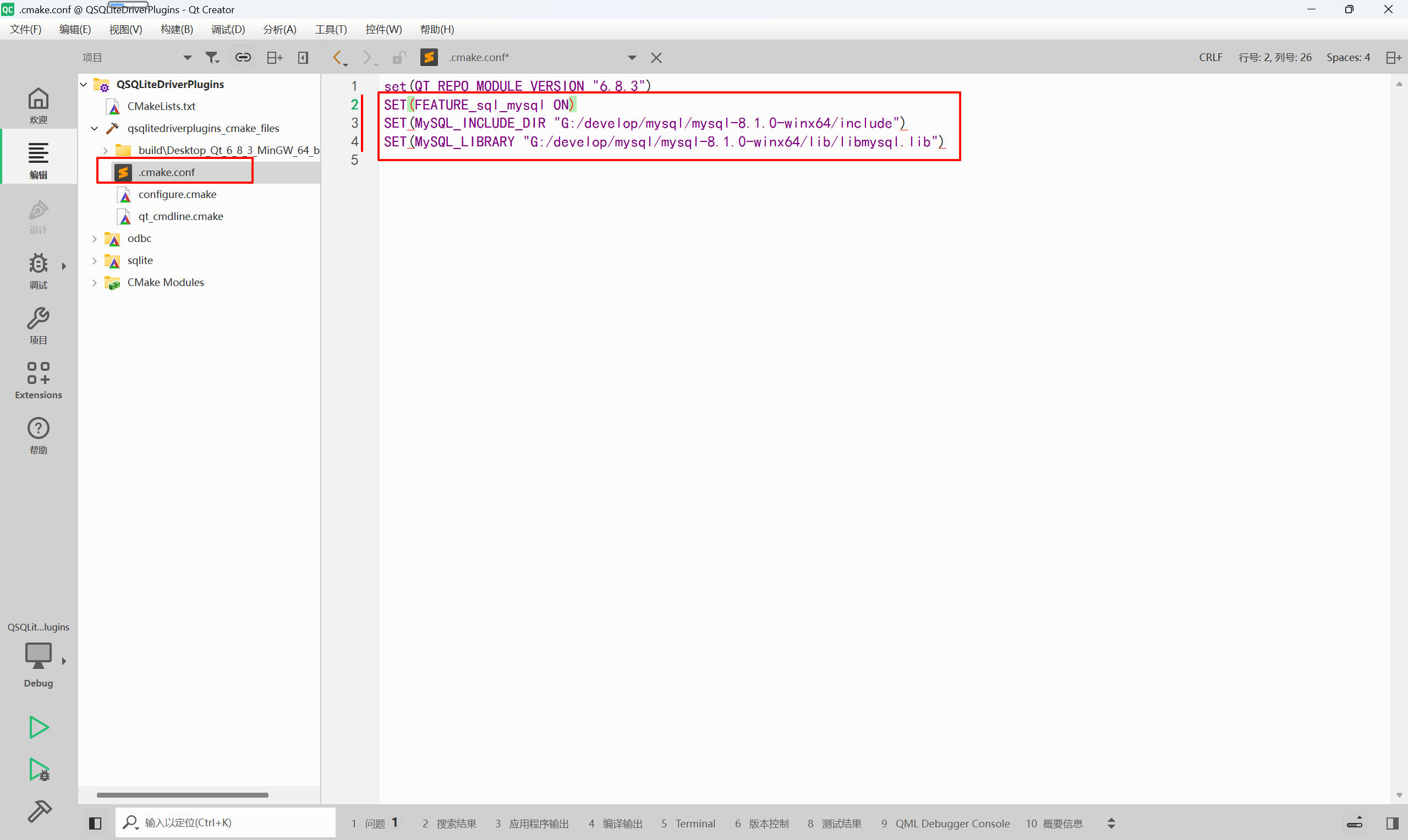1408x840 pixels.
Task: Select the hammer build icon at bottom left
Action: pyautogui.click(x=39, y=811)
